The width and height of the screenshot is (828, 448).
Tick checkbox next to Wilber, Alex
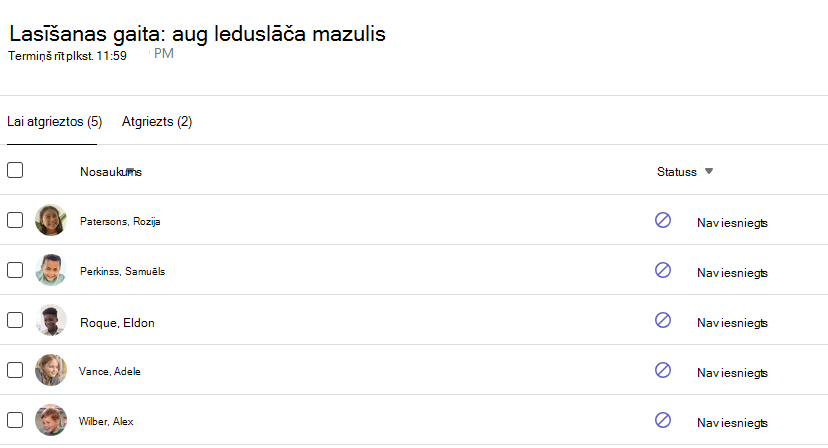coord(15,420)
